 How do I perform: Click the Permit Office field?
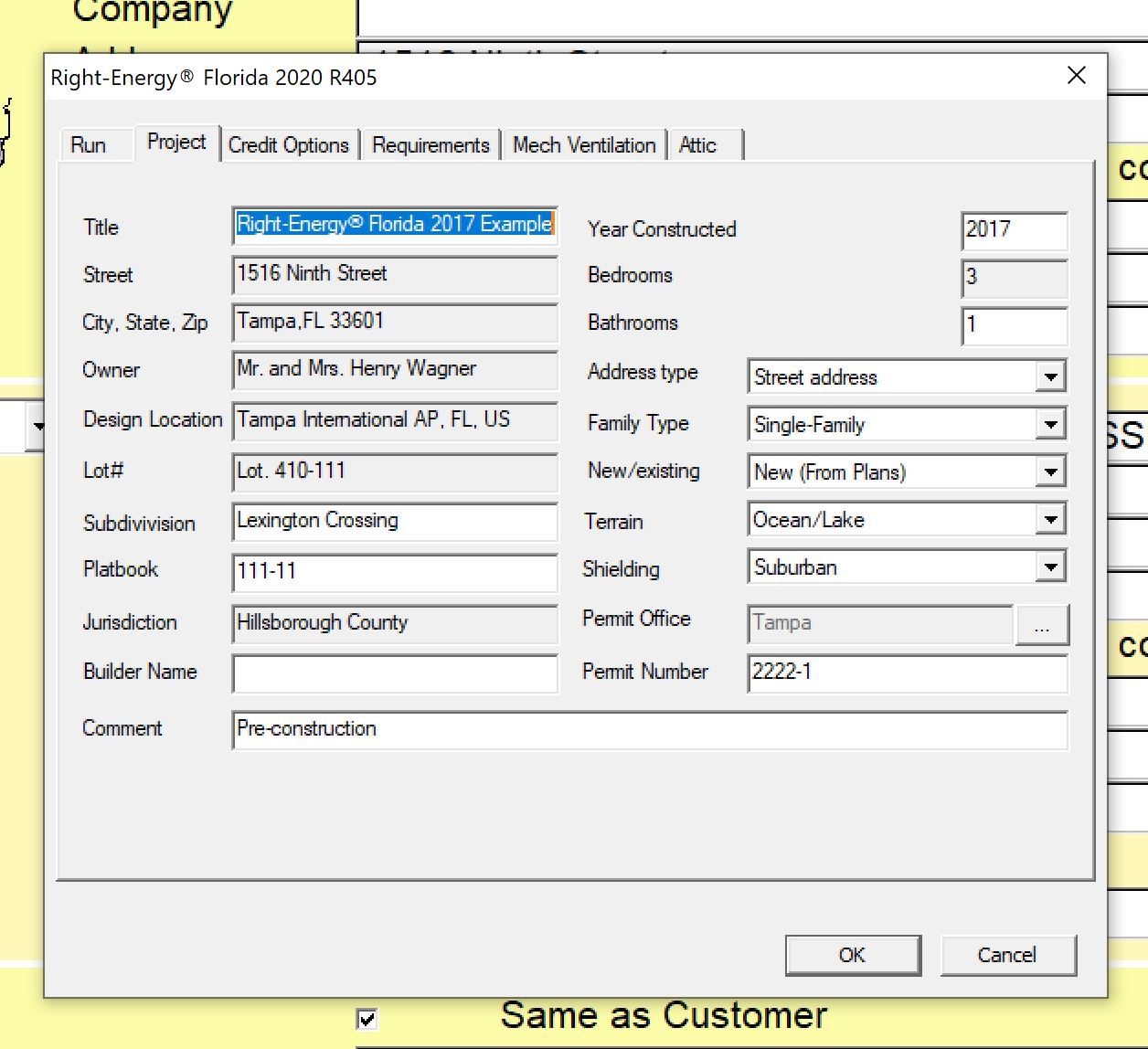[x=880, y=623]
